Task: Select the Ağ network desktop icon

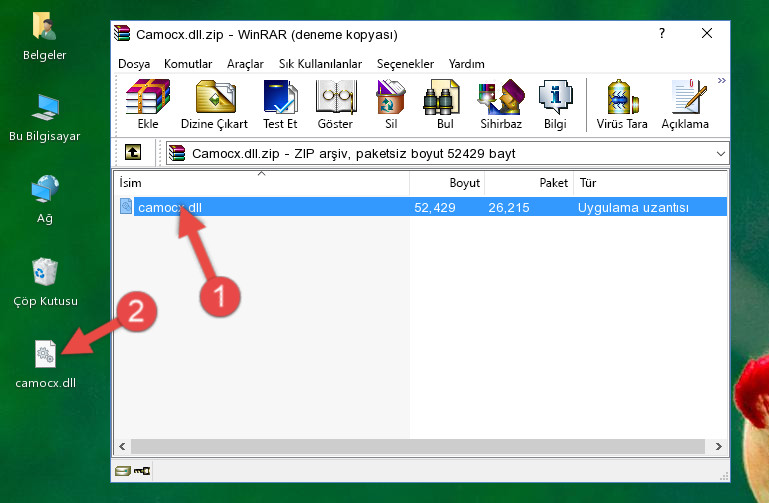Action: tap(45, 200)
